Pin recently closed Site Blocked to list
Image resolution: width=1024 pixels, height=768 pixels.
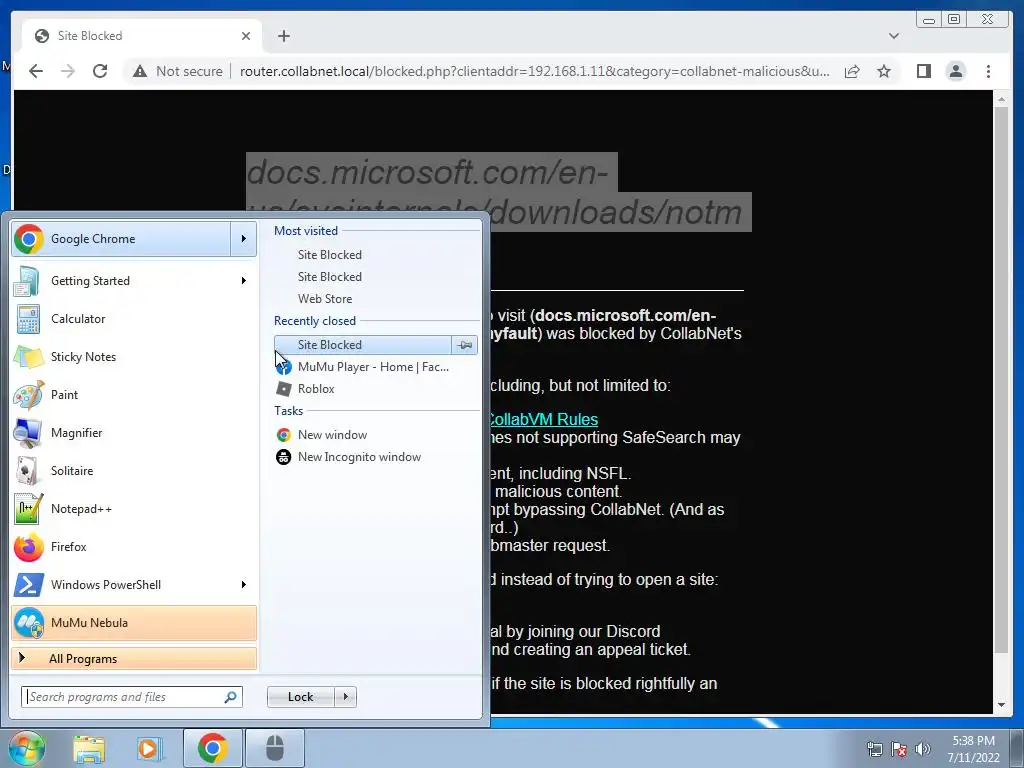(x=464, y=345)
